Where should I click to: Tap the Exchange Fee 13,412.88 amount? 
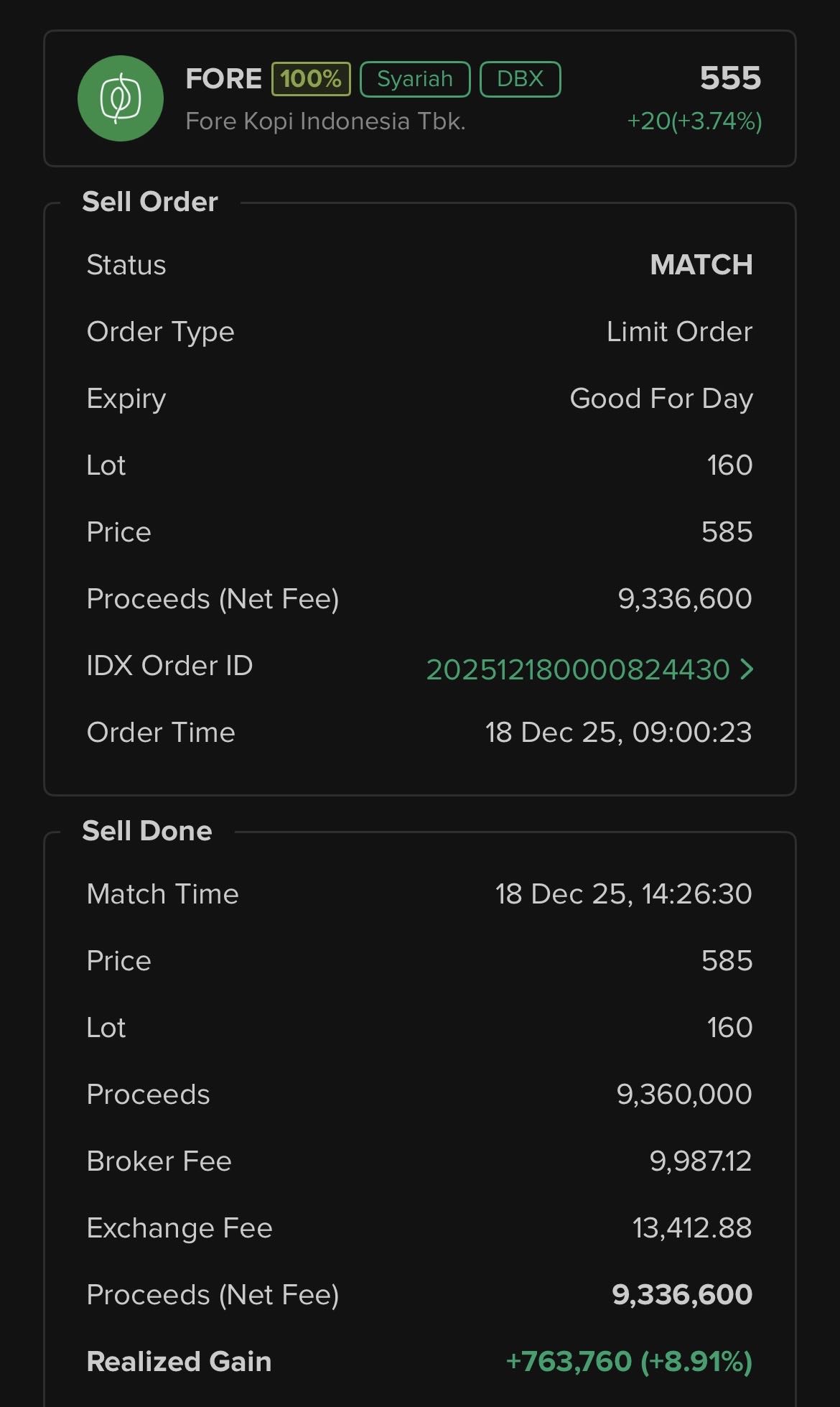(692, 1227)
